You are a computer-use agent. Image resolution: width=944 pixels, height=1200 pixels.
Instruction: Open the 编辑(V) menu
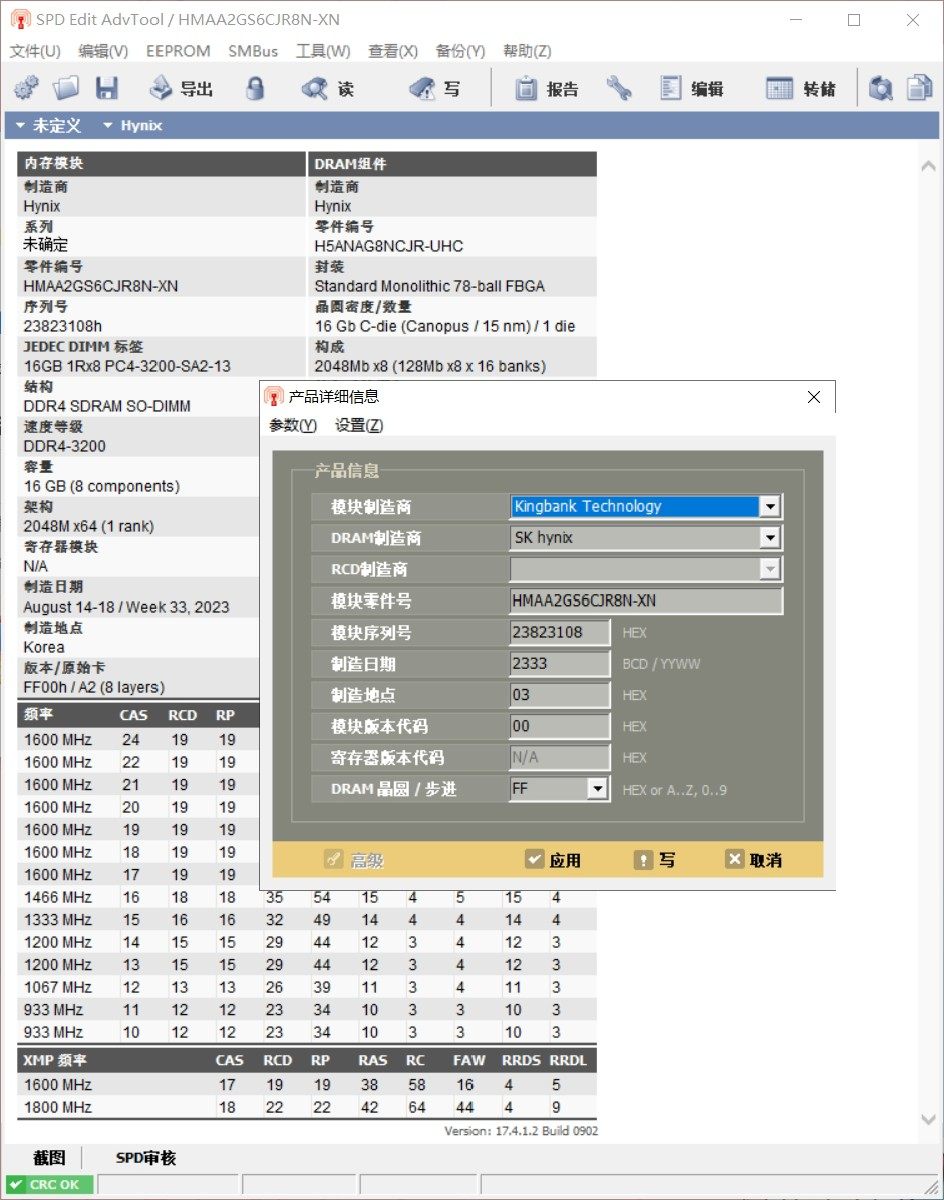point(103,51)
